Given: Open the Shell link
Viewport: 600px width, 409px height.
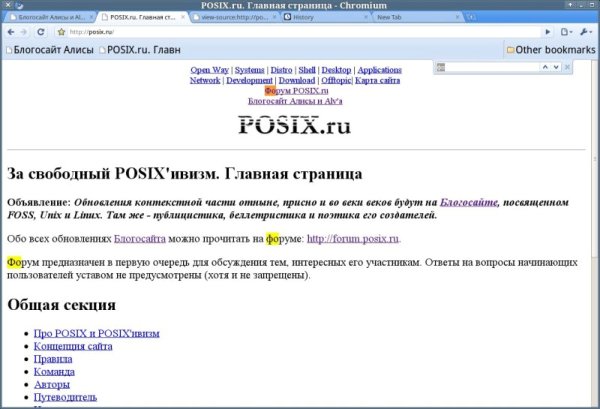Looking at the screenshot, I should [x=307, y=70].
